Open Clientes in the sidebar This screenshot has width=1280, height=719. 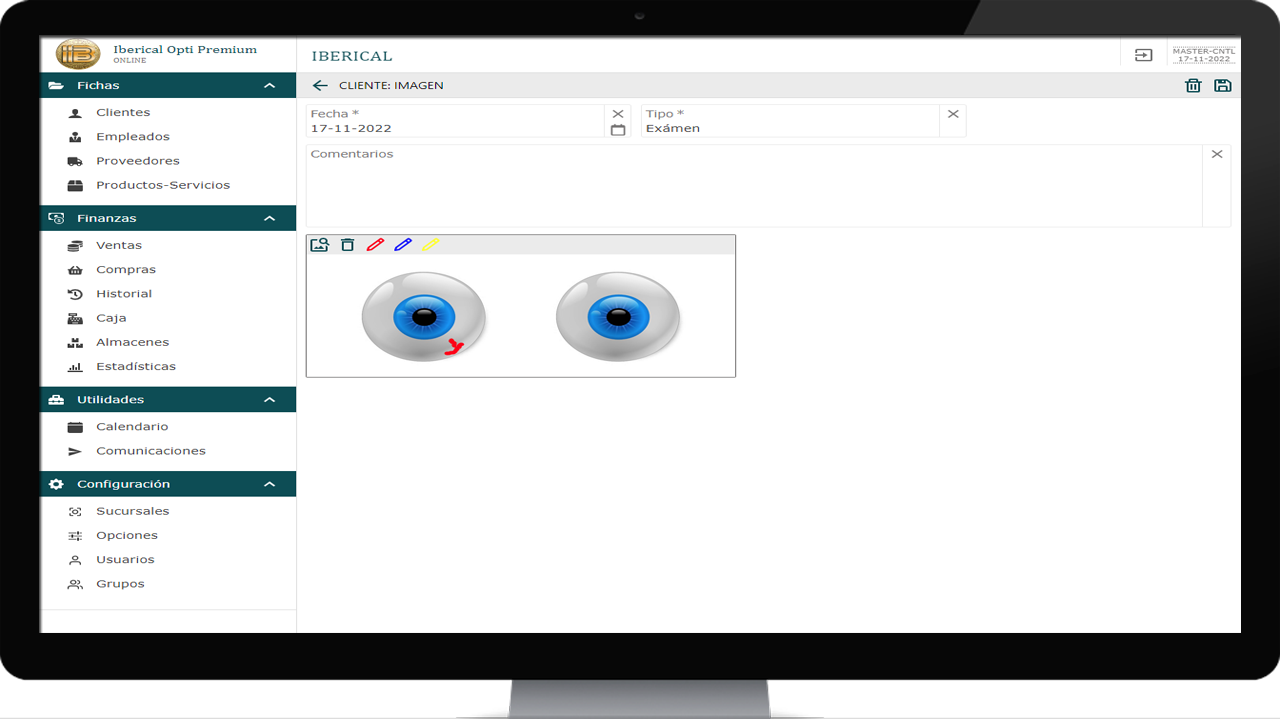click(x=123, y=113)
